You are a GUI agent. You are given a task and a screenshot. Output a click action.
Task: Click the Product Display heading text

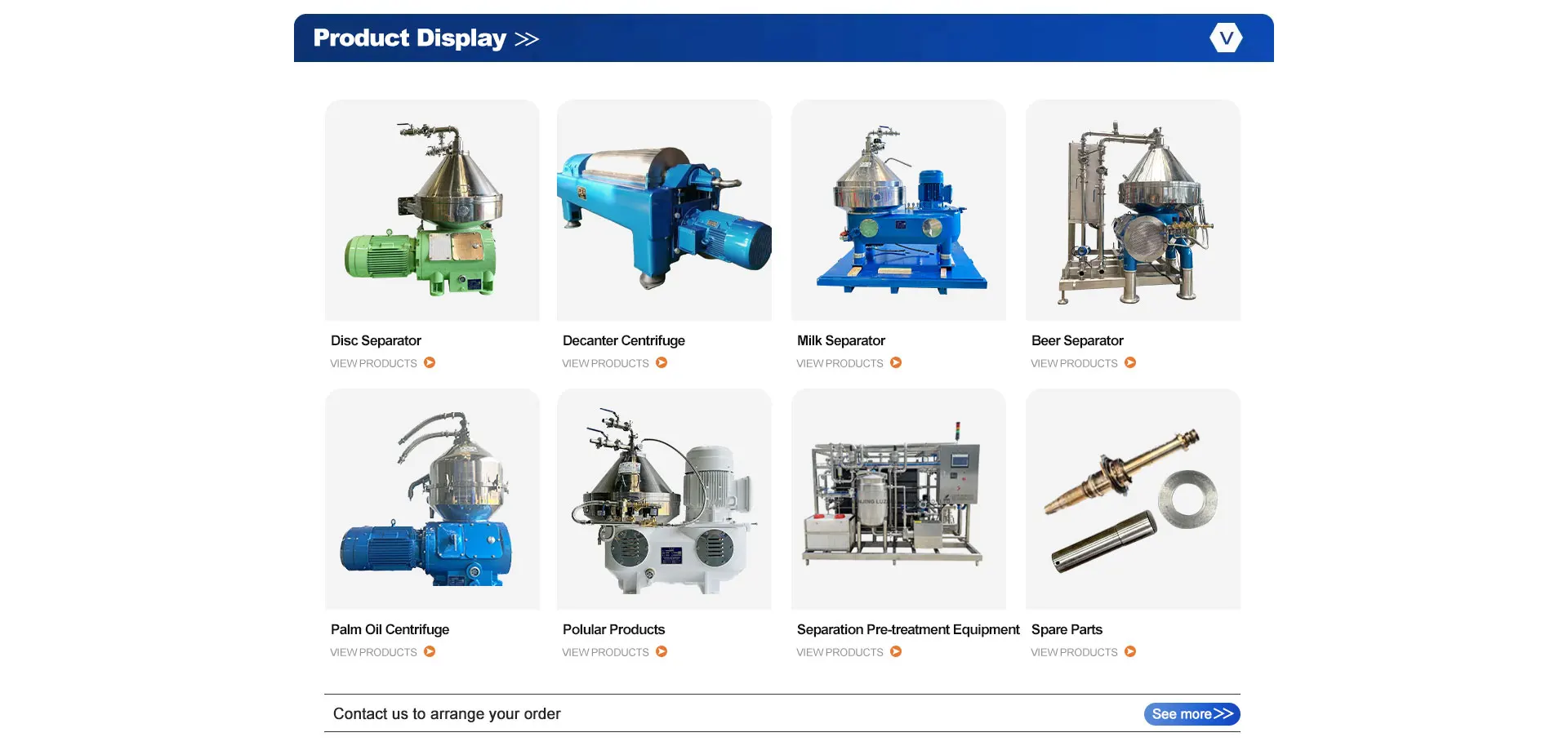pos(410,38)
